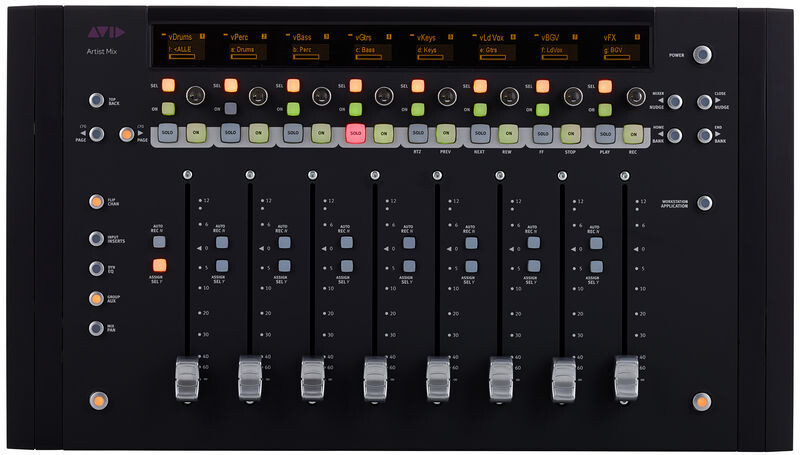
Task: Click the vDrums name on the display
Action: coord(180,37)
